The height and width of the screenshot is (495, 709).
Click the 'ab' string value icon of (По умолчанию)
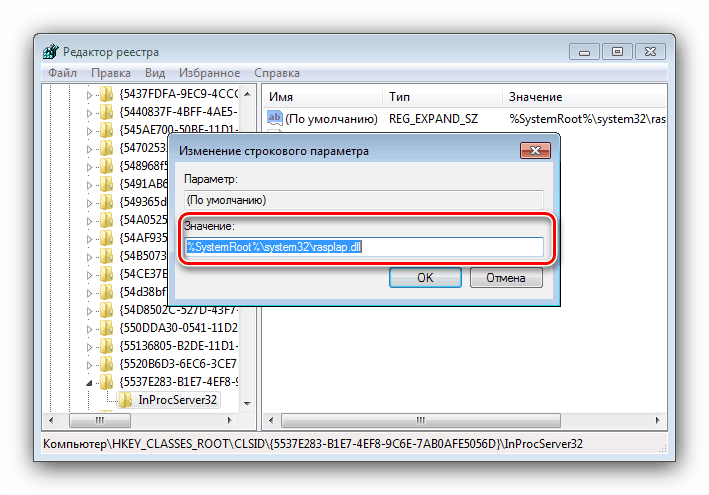(x=274, y=118)
